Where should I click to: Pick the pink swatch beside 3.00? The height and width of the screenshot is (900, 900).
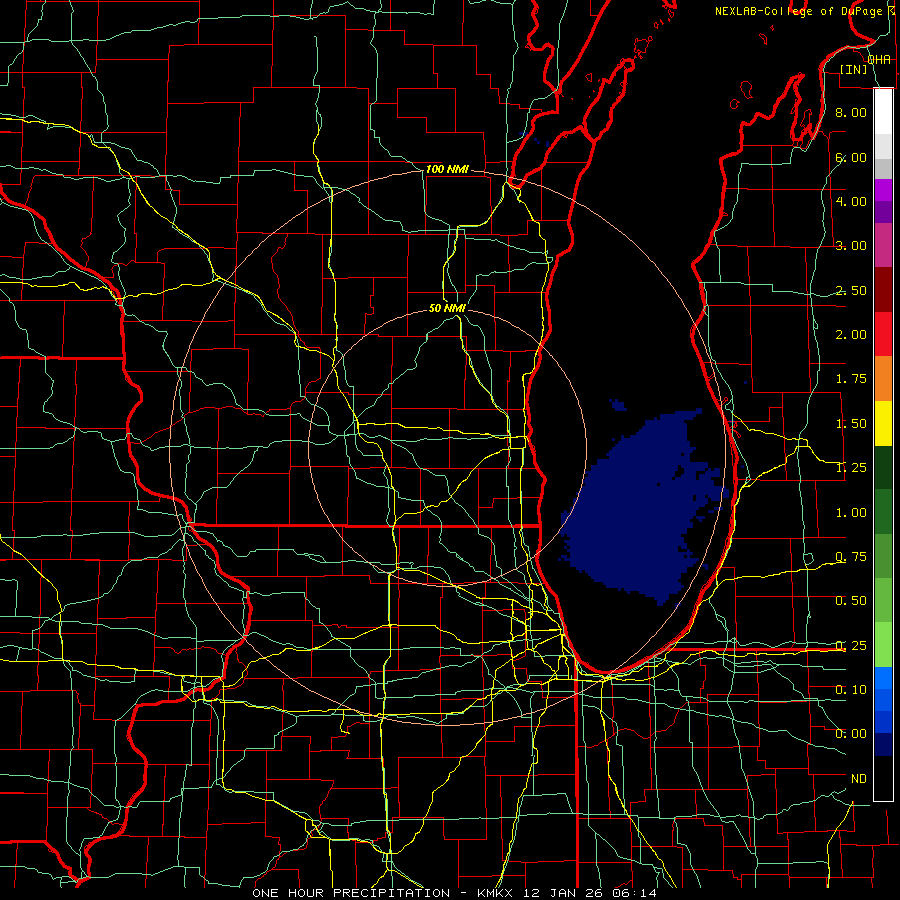pos(883,246)
